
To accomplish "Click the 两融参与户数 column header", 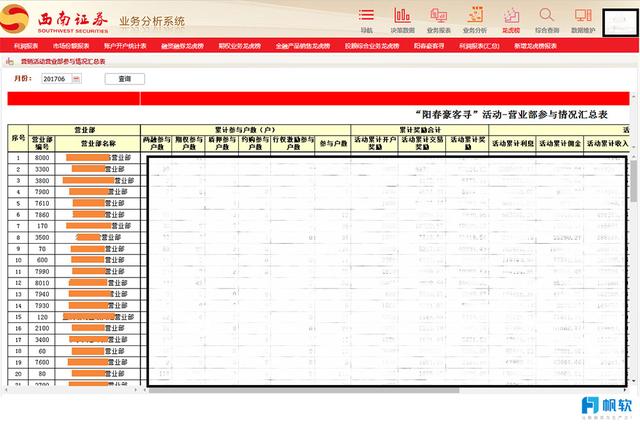I will [x=157, y=144].
